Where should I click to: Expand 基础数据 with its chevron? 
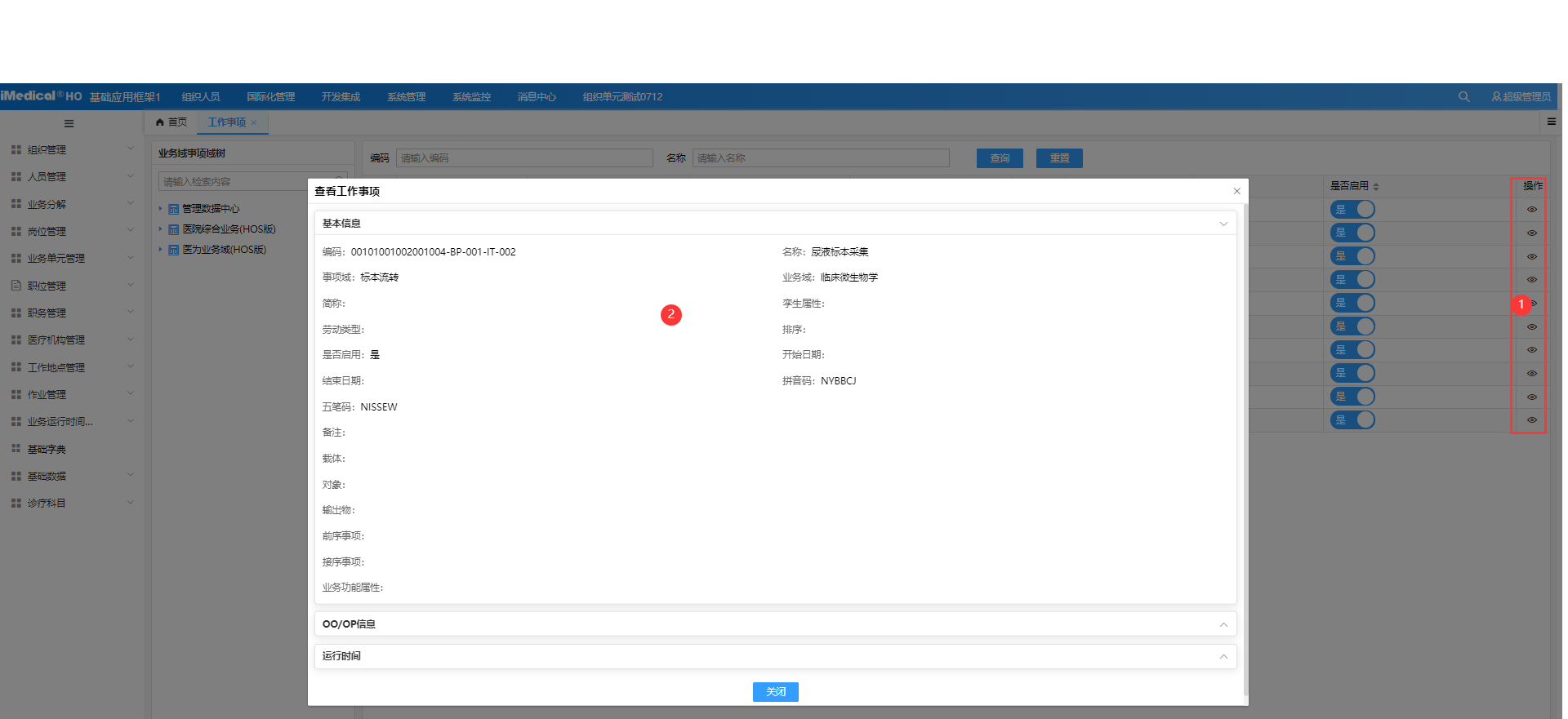tap(131, 475)
